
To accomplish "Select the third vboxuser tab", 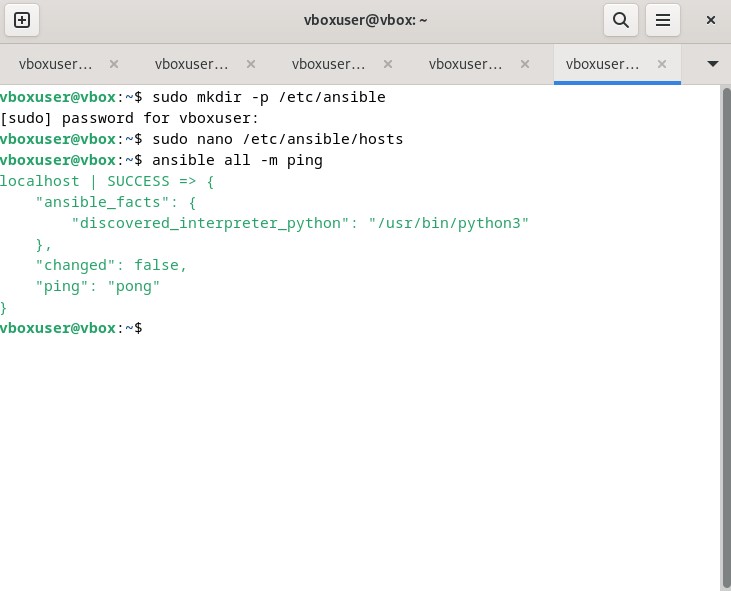I will point(328,64).
